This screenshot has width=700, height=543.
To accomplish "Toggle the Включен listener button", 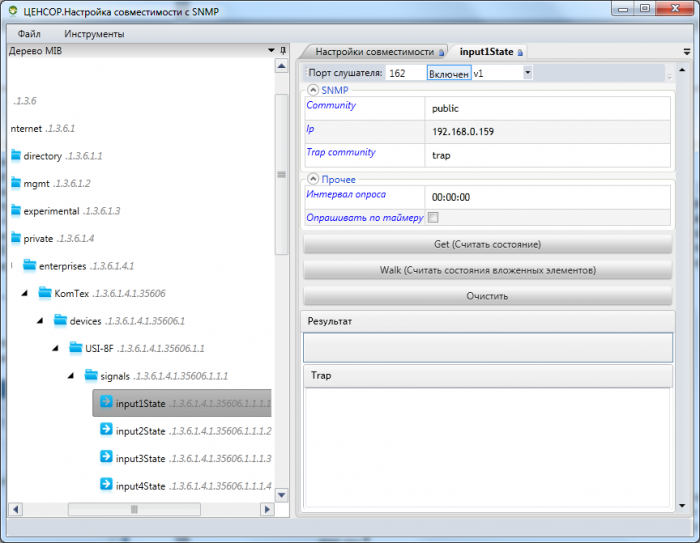I will click(x=449, y=73).
